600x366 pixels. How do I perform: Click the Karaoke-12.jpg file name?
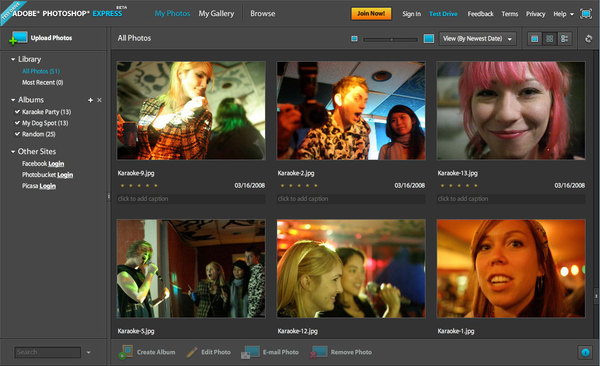pos(298,331)
